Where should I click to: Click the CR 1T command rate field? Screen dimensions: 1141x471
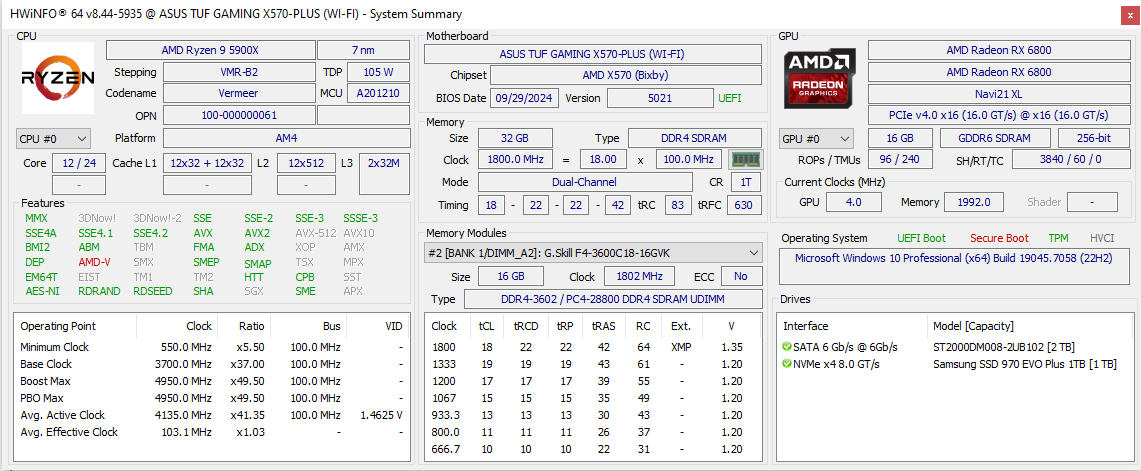[746, 182]
